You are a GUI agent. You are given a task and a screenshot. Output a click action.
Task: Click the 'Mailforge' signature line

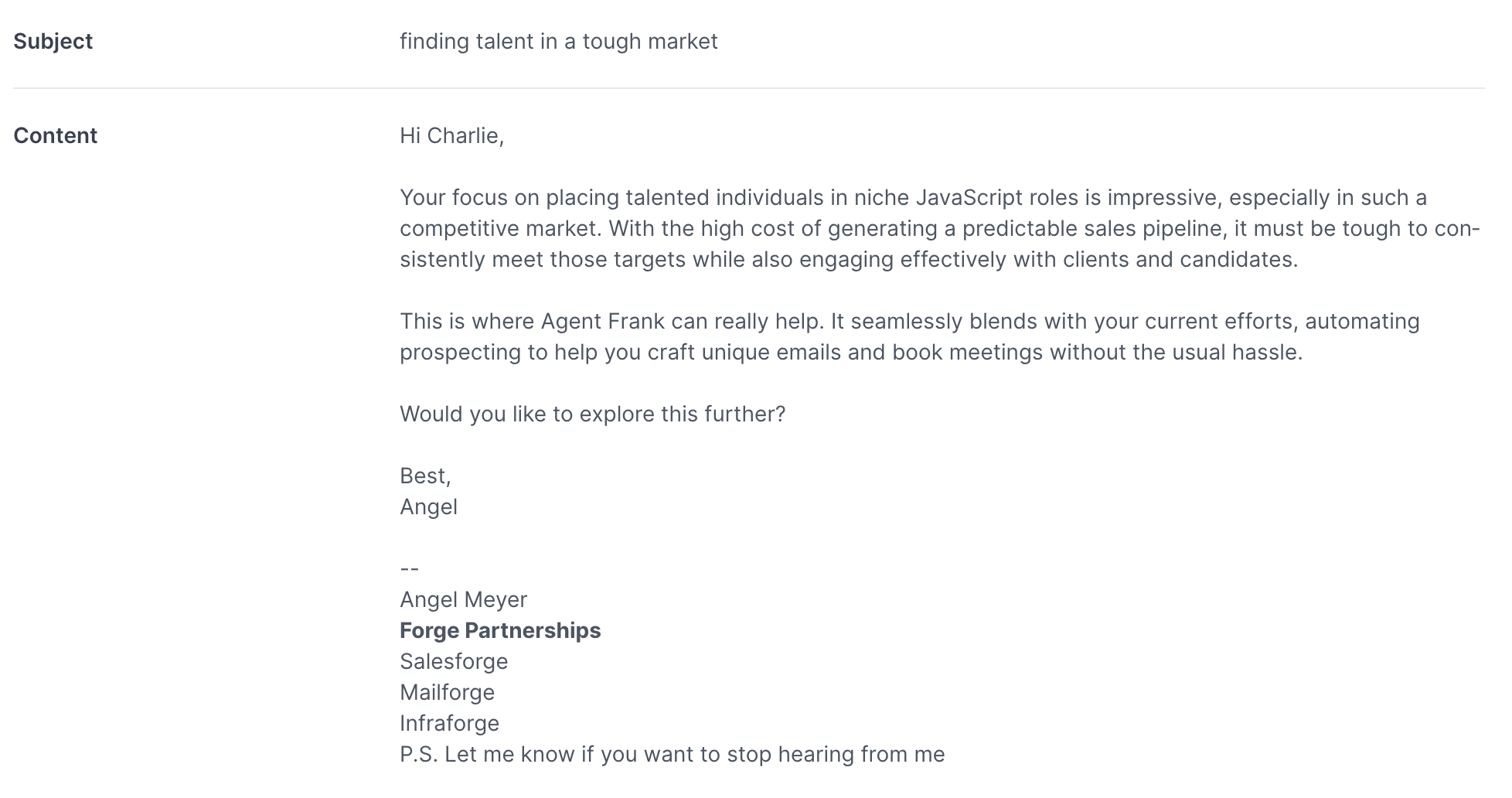tap(447, 692)
